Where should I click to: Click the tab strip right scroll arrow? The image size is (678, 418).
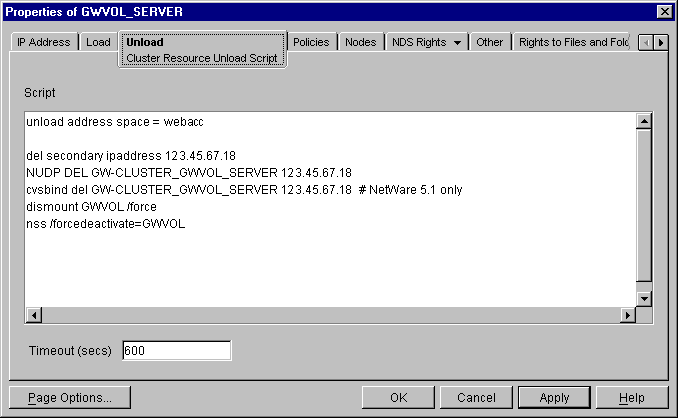[x=661, y=42]
